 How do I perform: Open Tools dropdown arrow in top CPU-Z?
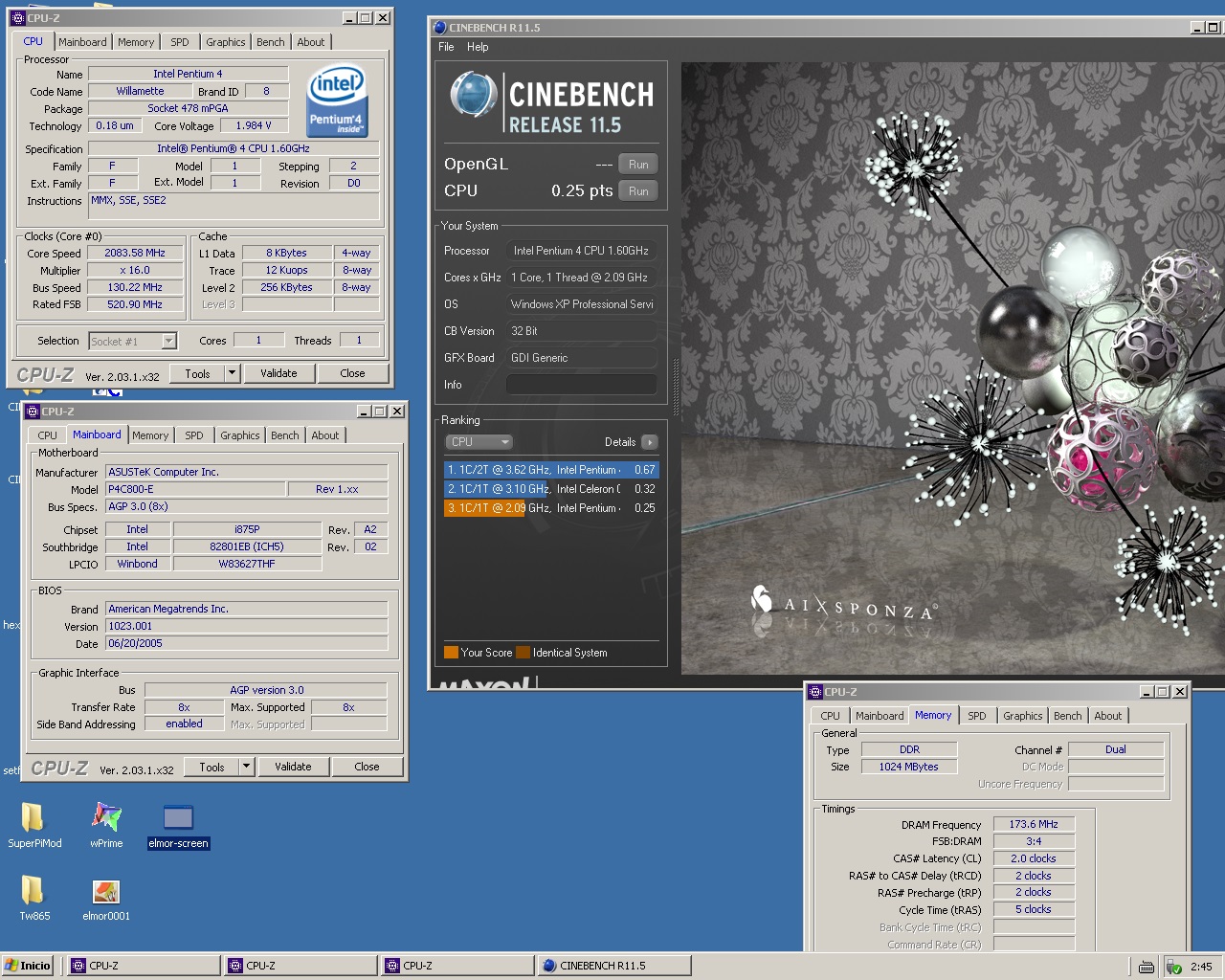point(232,373)
